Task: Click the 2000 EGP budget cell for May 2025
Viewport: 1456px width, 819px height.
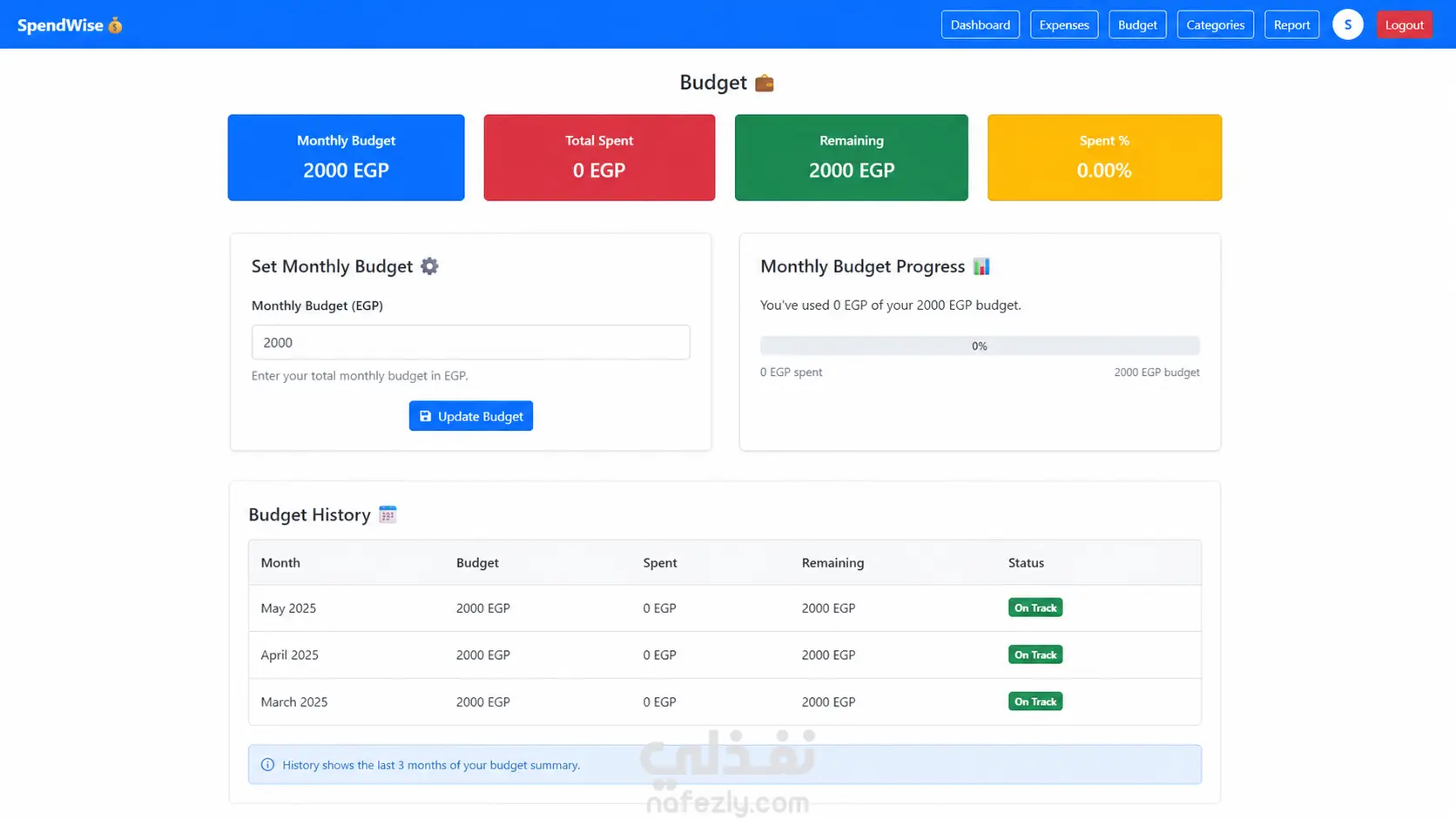Action: click(x=483, y=608)
